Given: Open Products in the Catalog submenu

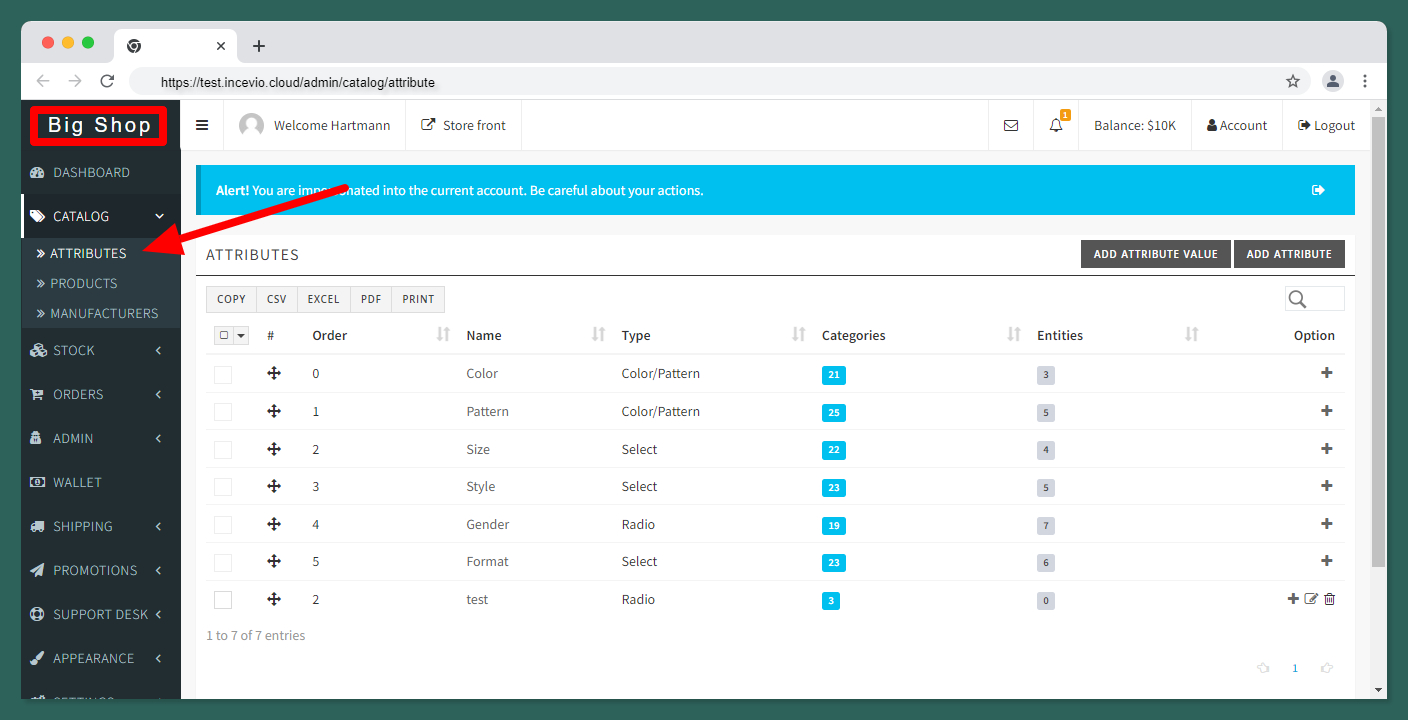Looking at the screenshot, I should coord(84,283).
